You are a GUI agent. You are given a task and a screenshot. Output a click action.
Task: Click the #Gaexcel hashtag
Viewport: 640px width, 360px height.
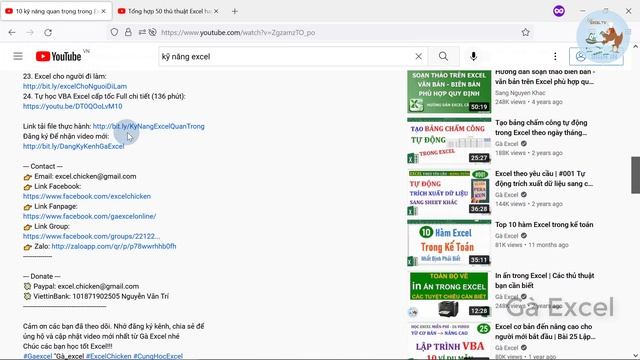coord(38,356)
